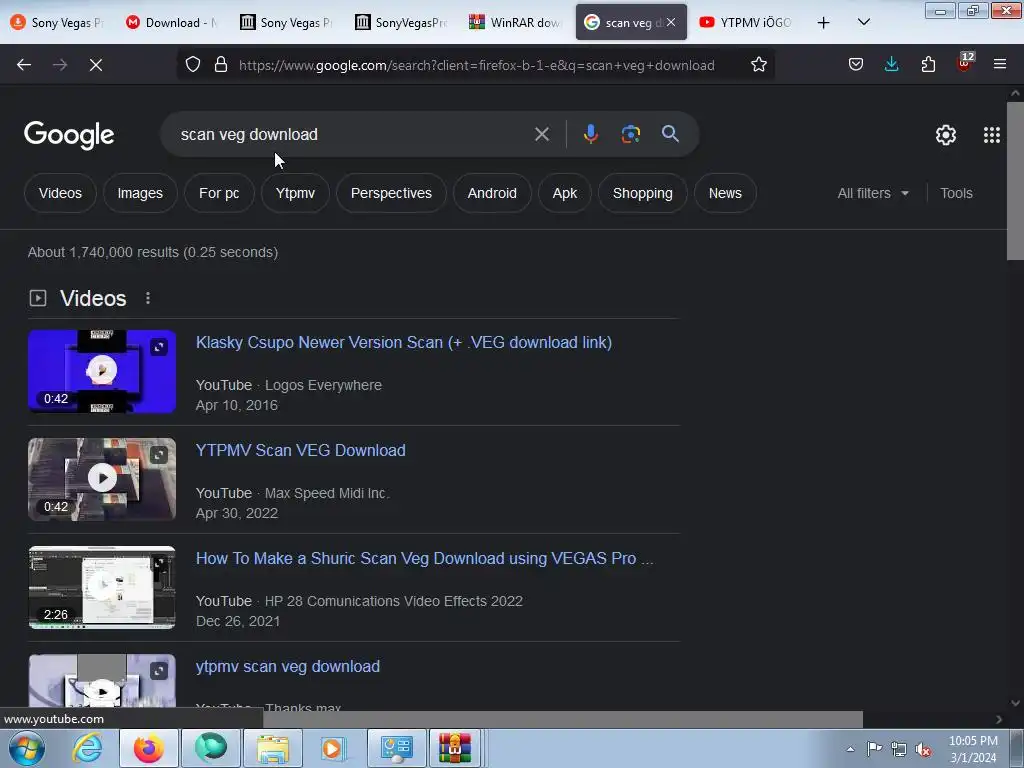Select the Perspectives filter
The image size is (1024, 768).
391,193
